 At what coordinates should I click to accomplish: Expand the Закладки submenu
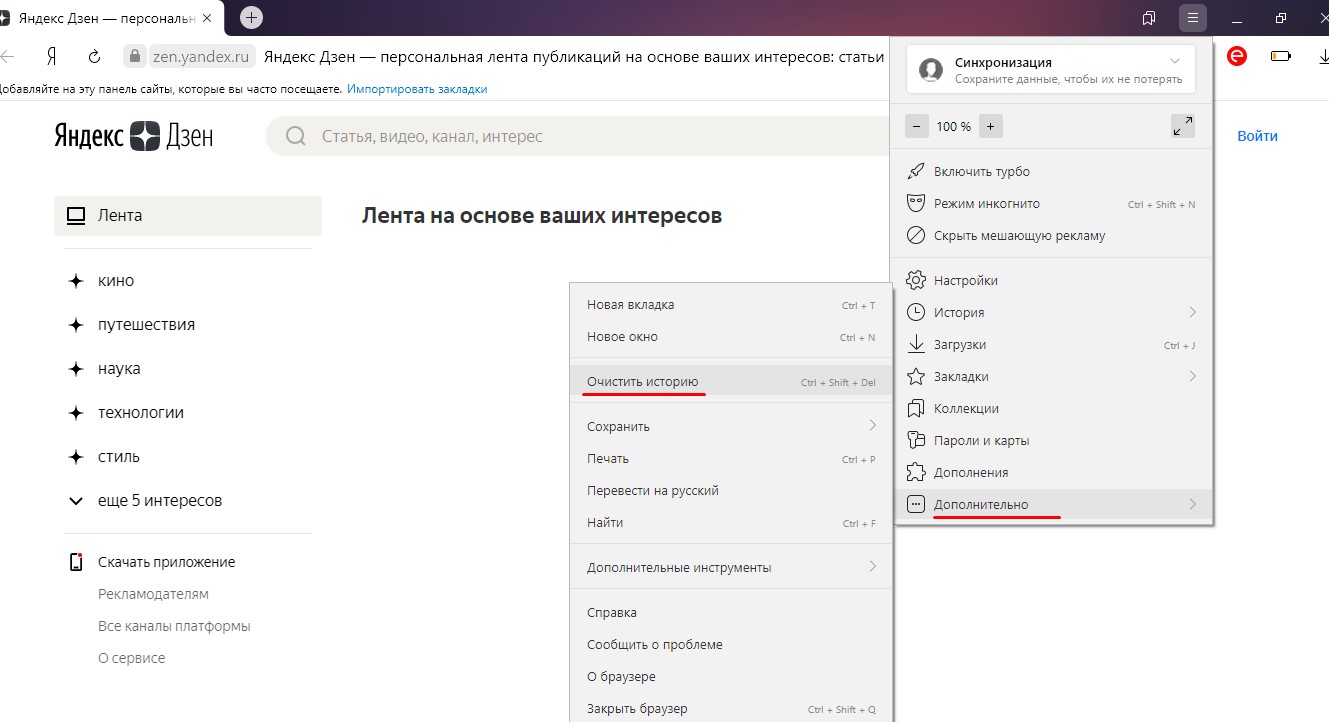click(x=1052, y=376)
